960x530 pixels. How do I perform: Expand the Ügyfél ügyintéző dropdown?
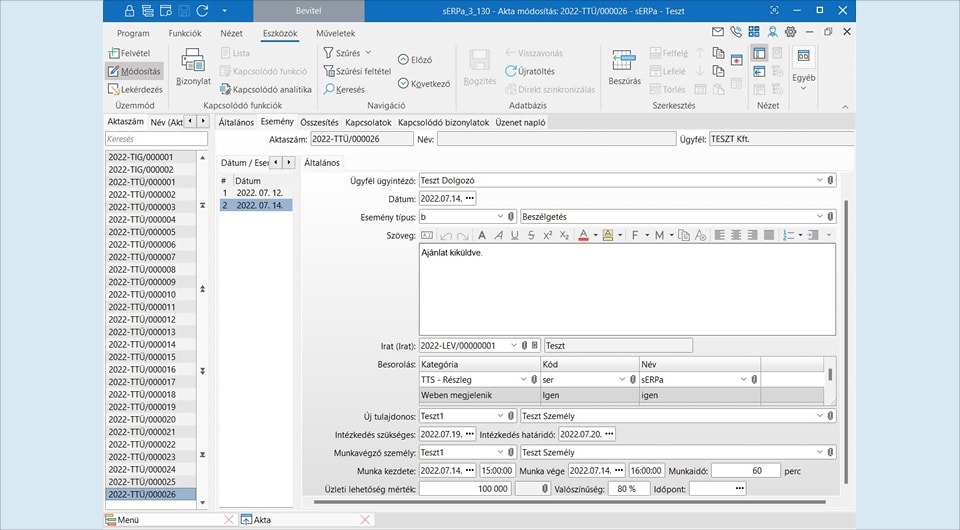click(x=819, y=180)
